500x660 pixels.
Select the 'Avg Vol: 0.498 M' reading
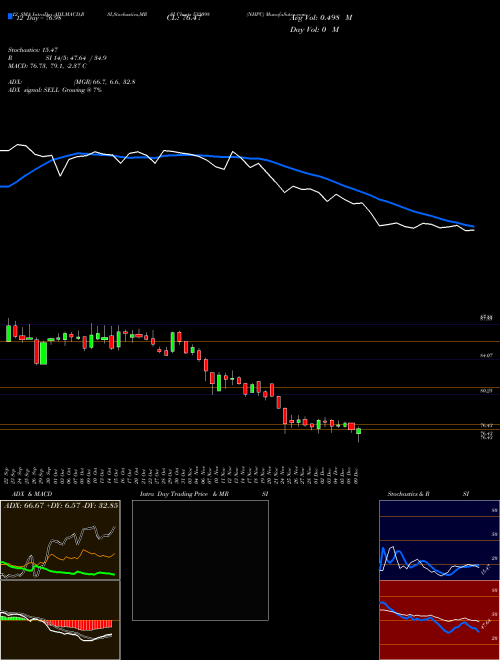pos(321,18)
